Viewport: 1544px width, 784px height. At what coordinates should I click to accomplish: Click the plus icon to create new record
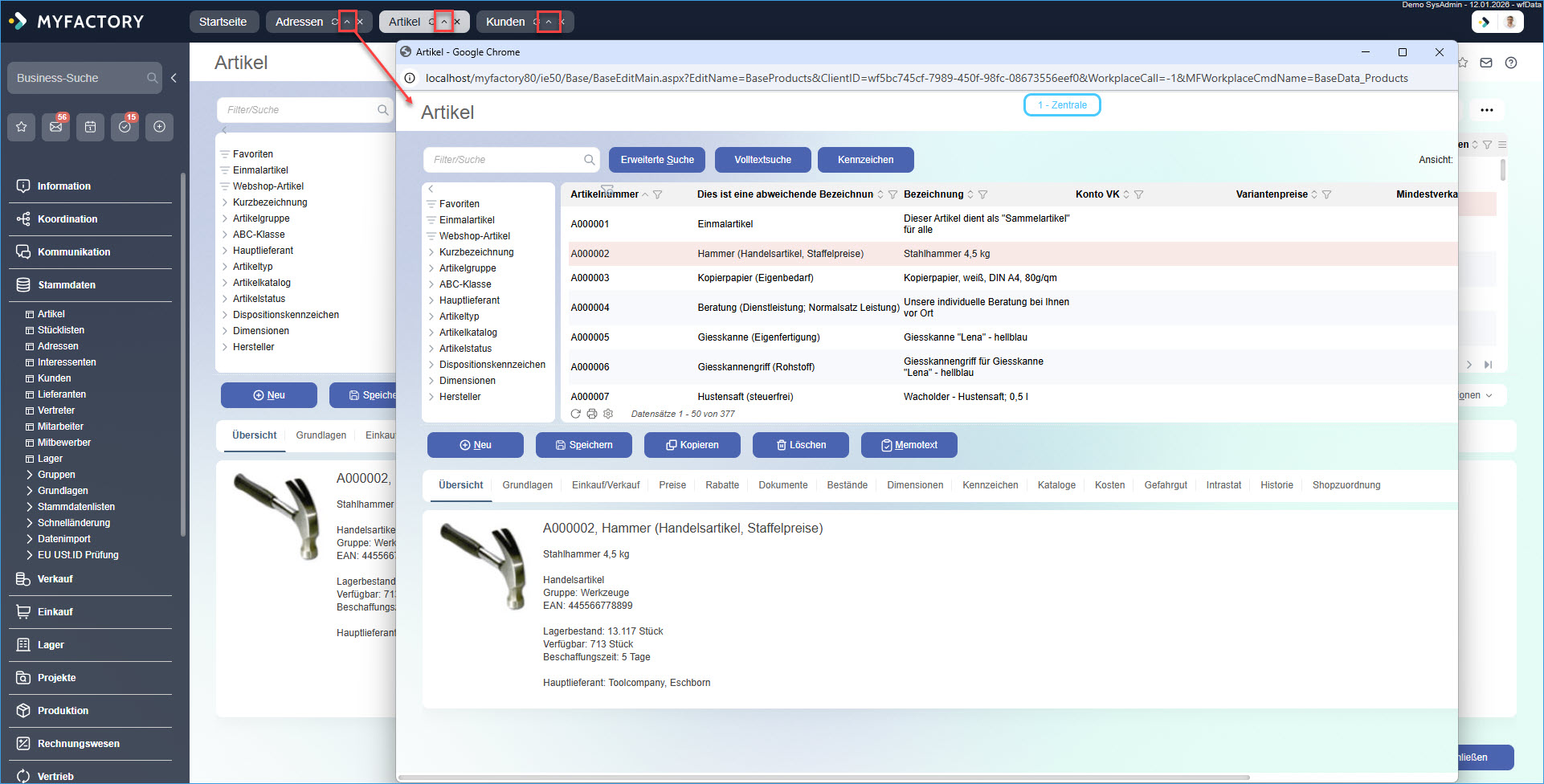pyautogui.click(x=159, y=127)
